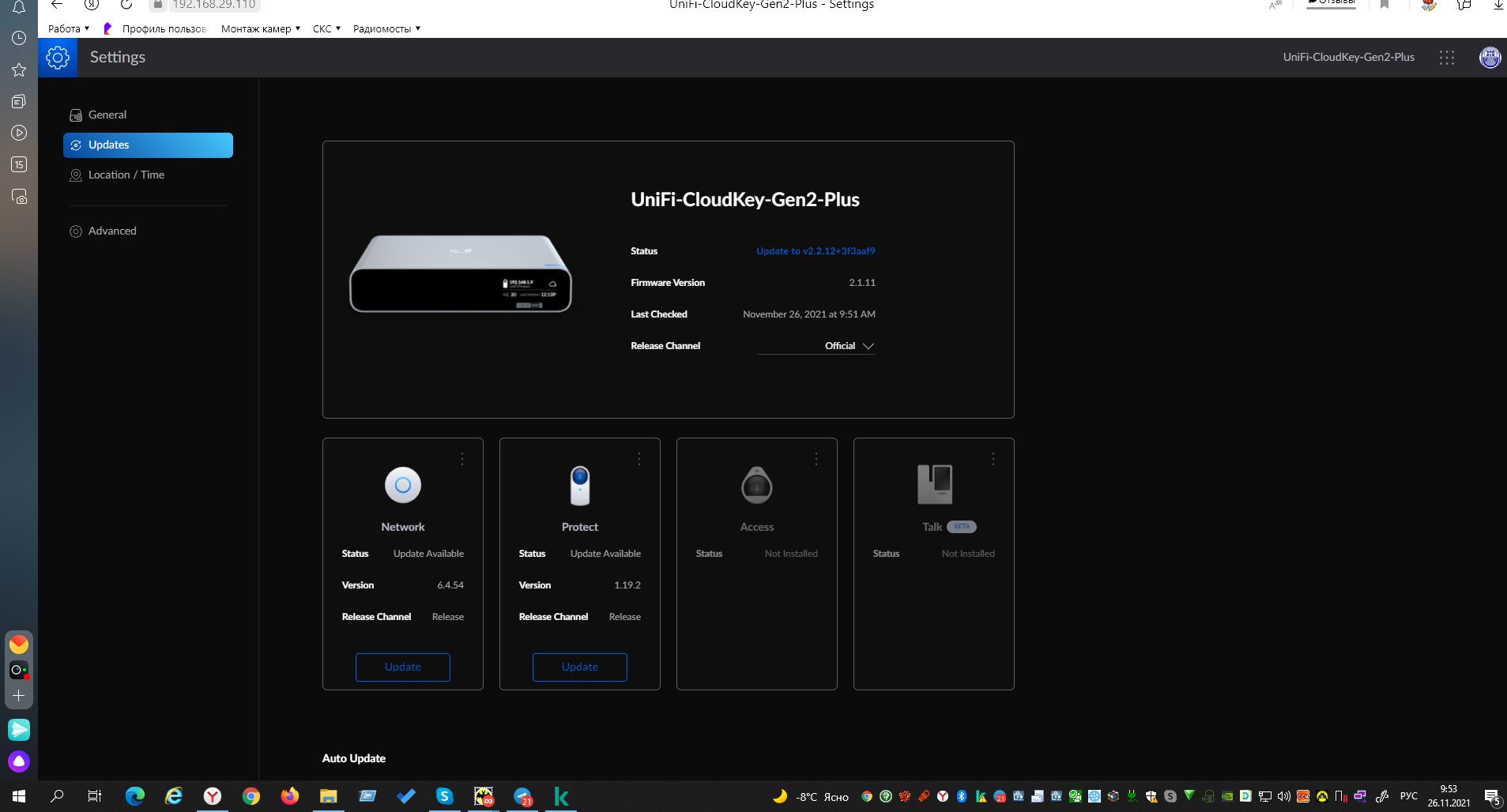Open the Windows notification center
This screenshot has height=812, width=1507.
[1492, 796]
